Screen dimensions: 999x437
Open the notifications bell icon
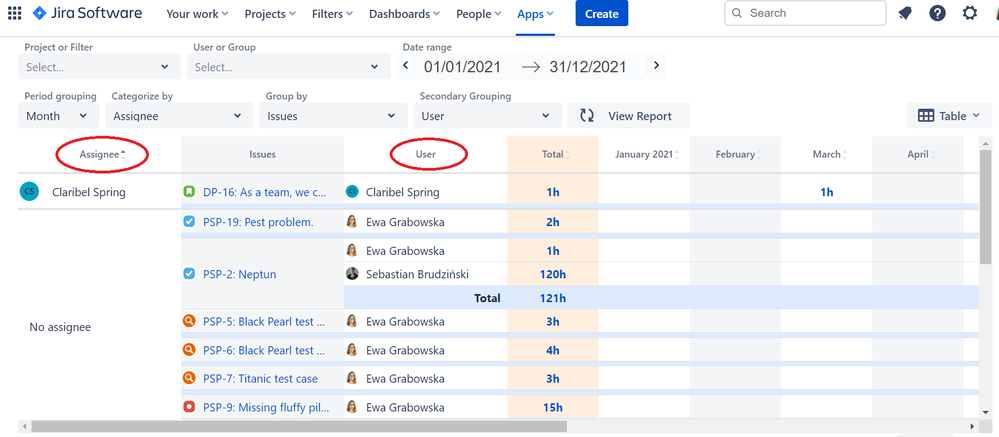pos(905,14)
